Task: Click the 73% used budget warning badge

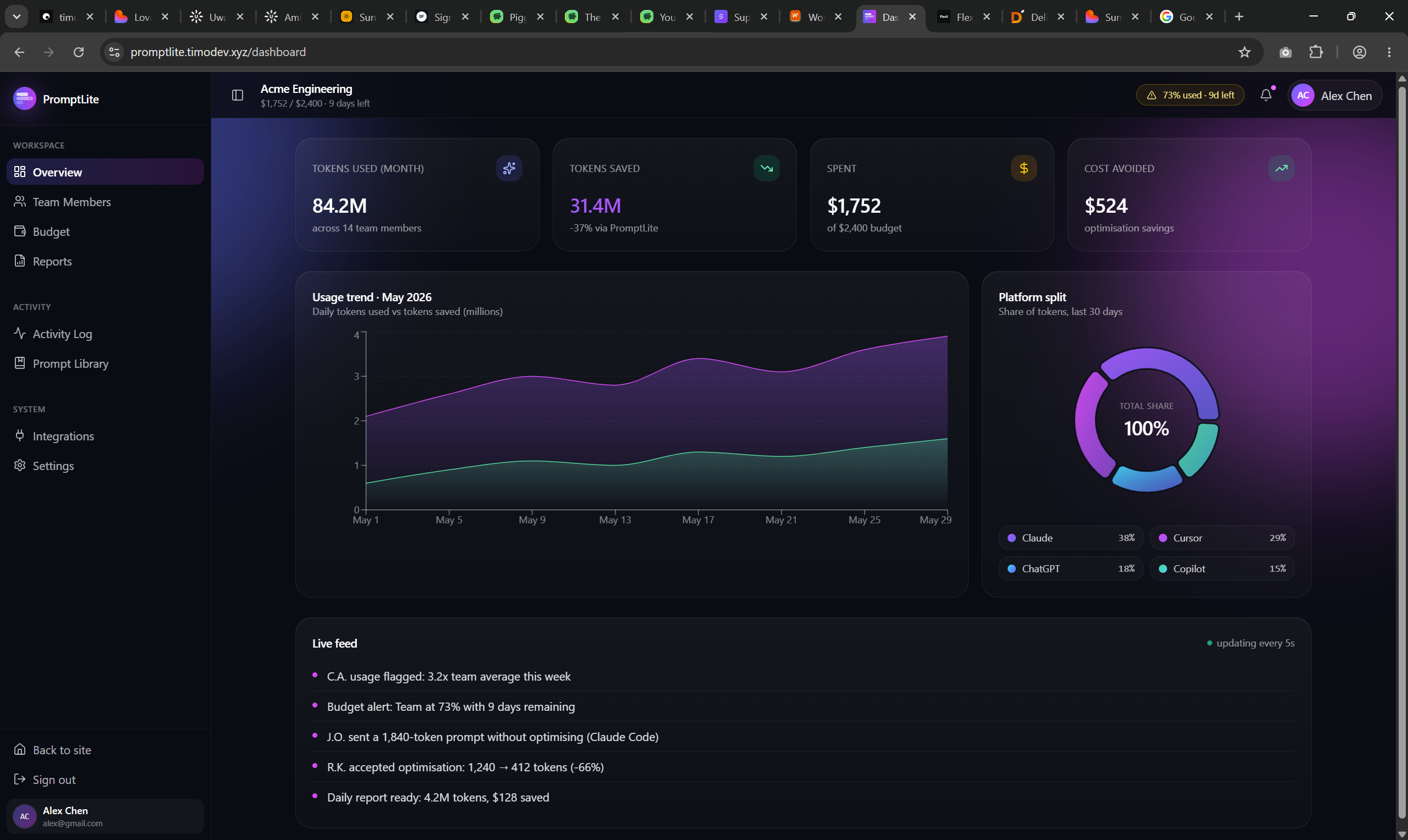Action: pyautogui.click(x=1190, y=95)
